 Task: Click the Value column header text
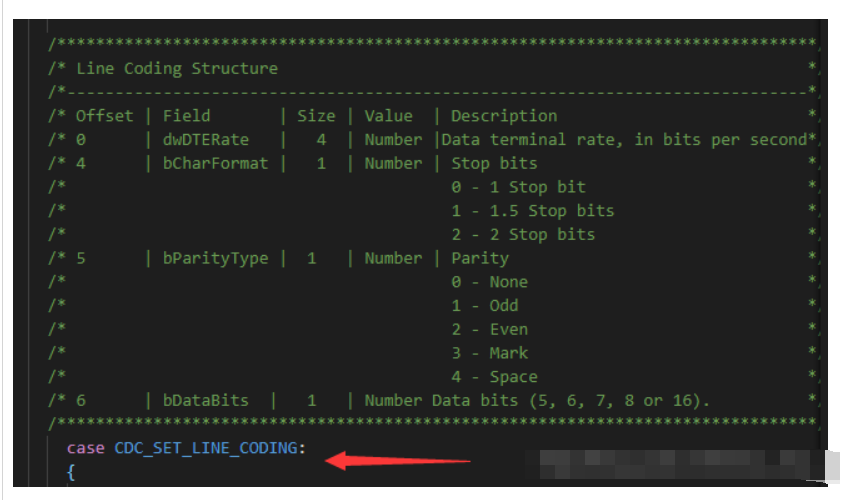(389, 116)
